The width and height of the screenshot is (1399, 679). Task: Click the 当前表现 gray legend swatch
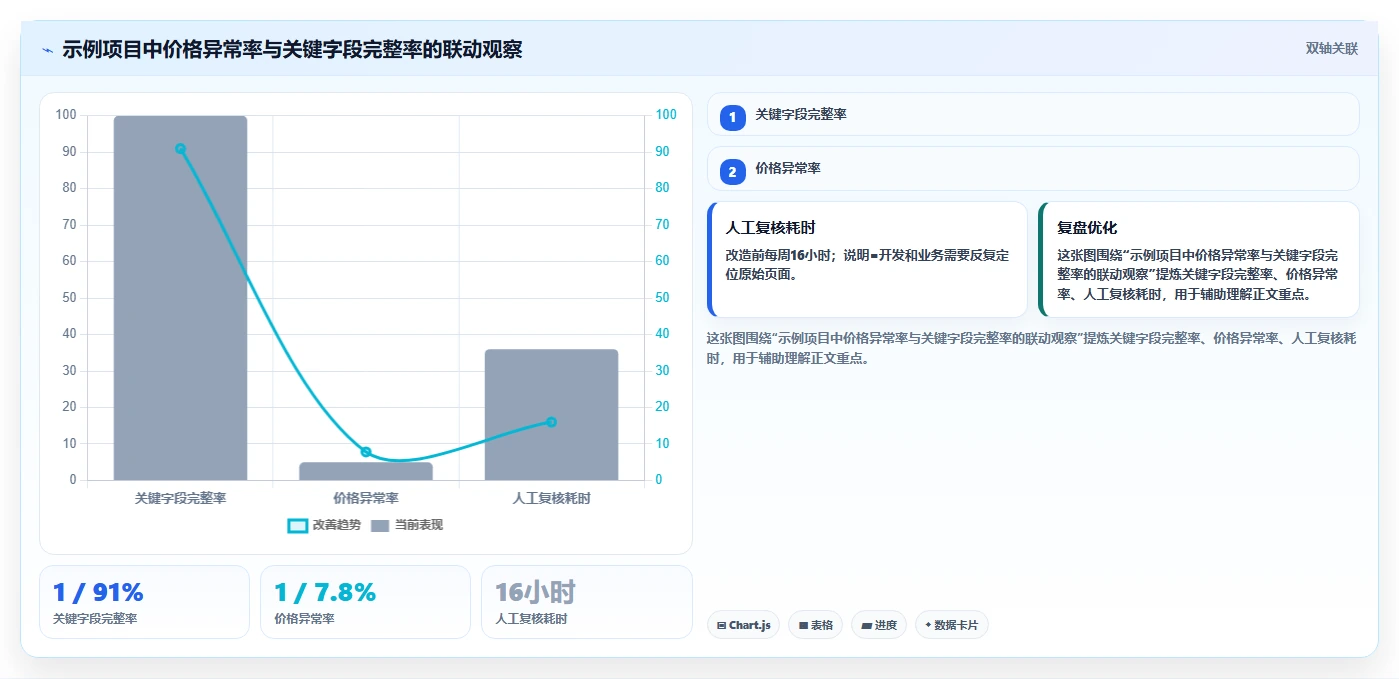point(380,525)
